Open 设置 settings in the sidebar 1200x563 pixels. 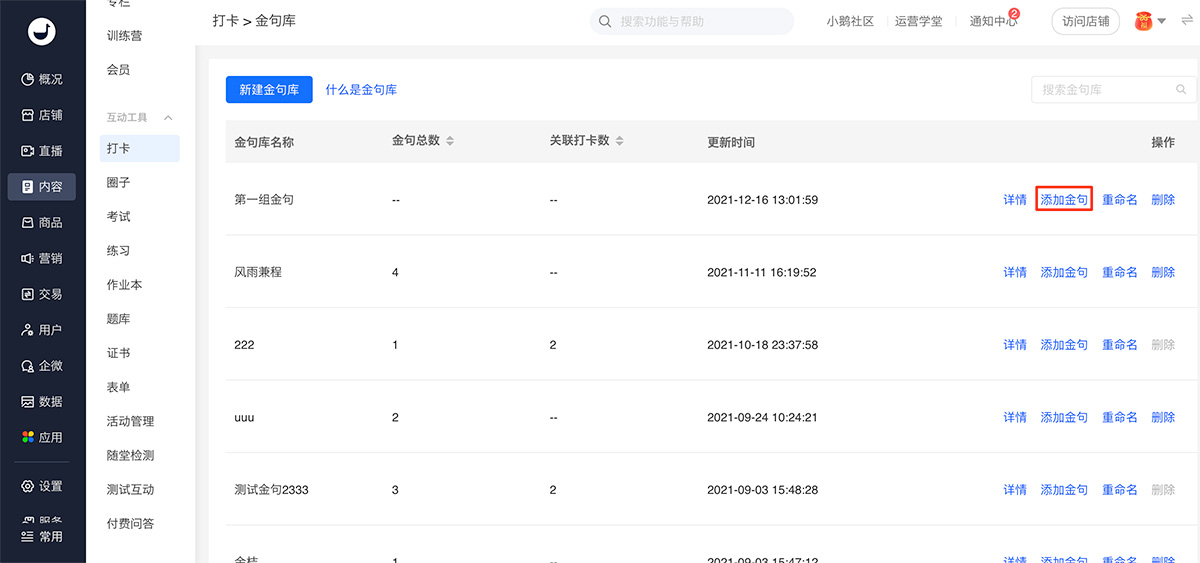(x=42, y=486)
